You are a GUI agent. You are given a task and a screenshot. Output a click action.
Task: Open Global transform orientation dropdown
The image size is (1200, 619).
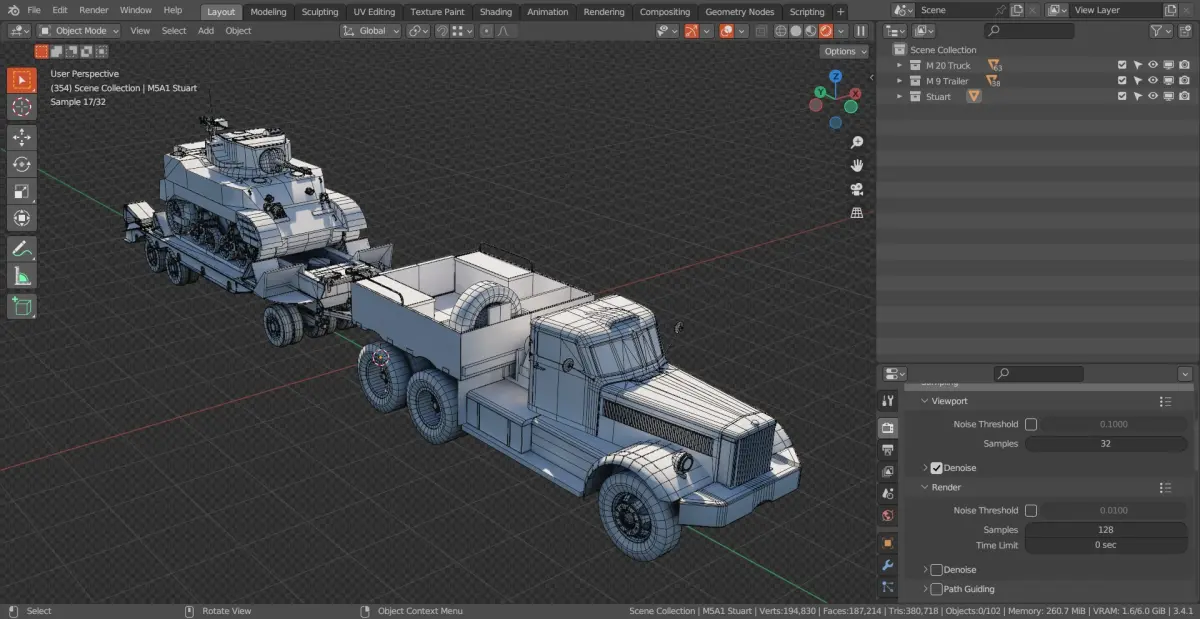371,31
